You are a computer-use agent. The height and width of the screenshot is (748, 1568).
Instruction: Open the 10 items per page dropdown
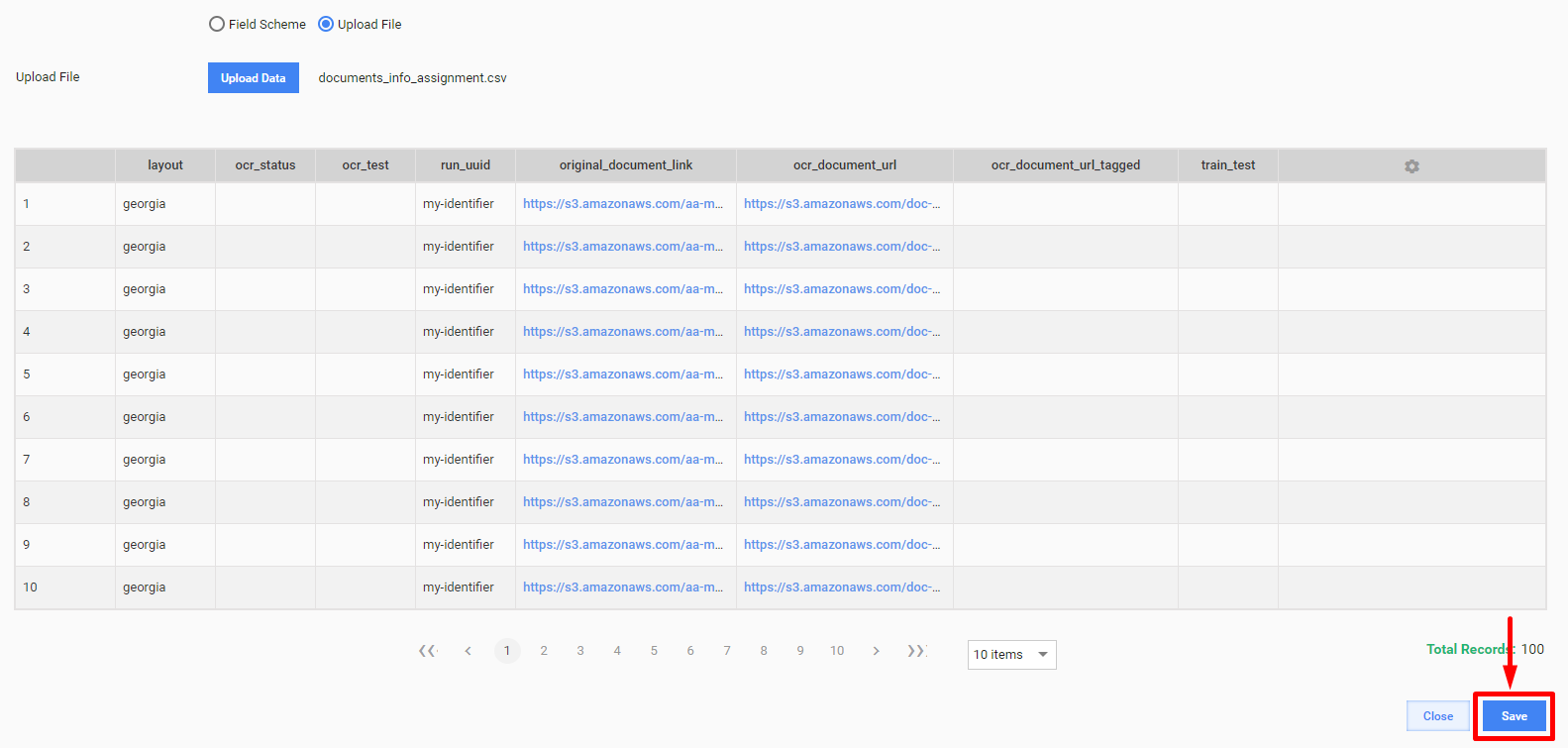point(1011,655)
